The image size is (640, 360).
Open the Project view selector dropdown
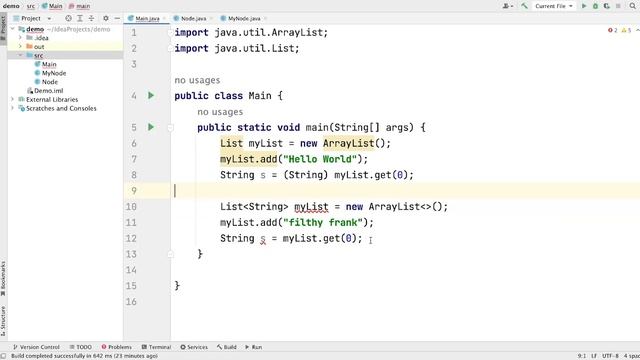click(32, 18)
